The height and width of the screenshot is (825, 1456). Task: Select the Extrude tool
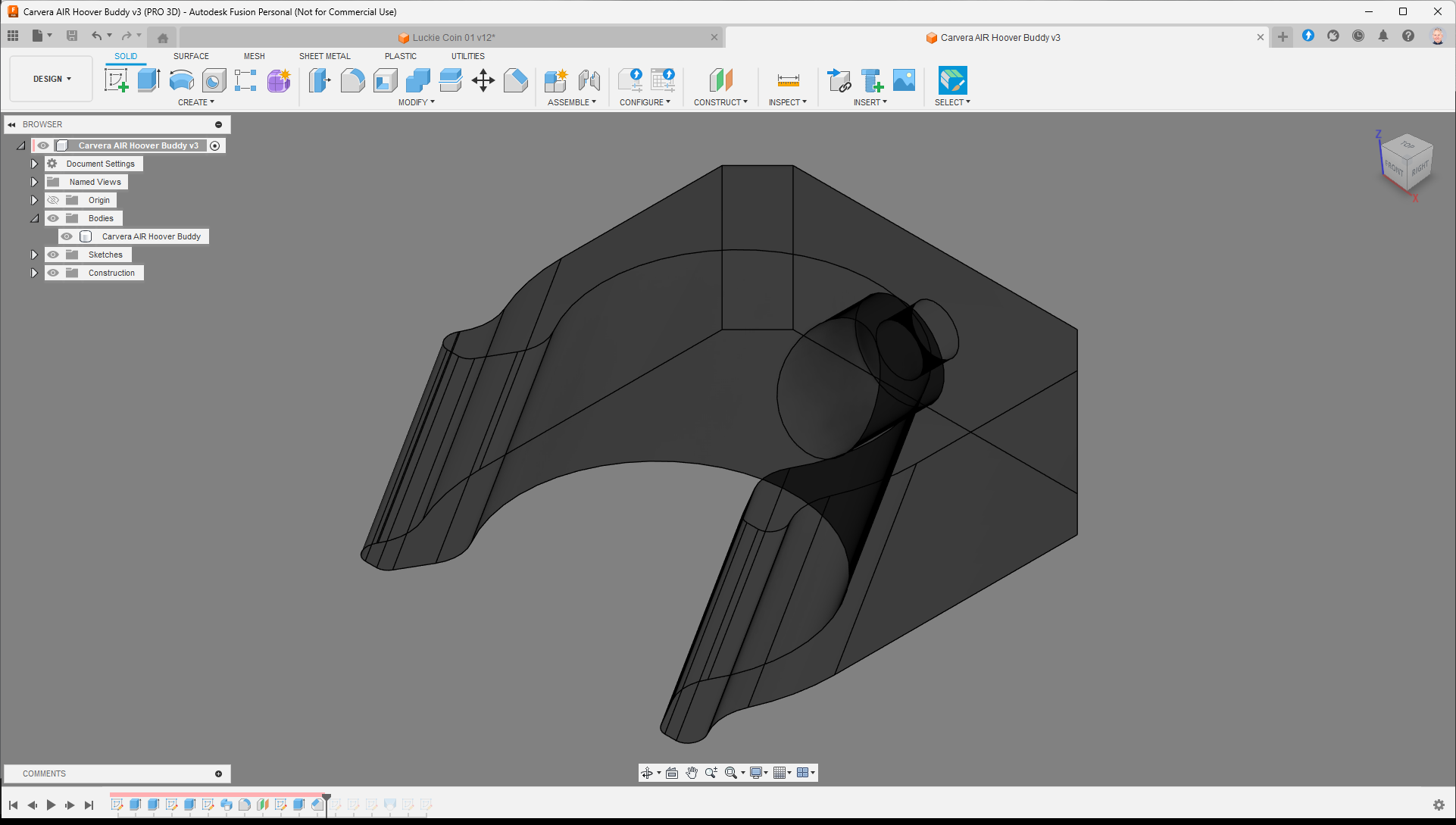coord(148,80)
